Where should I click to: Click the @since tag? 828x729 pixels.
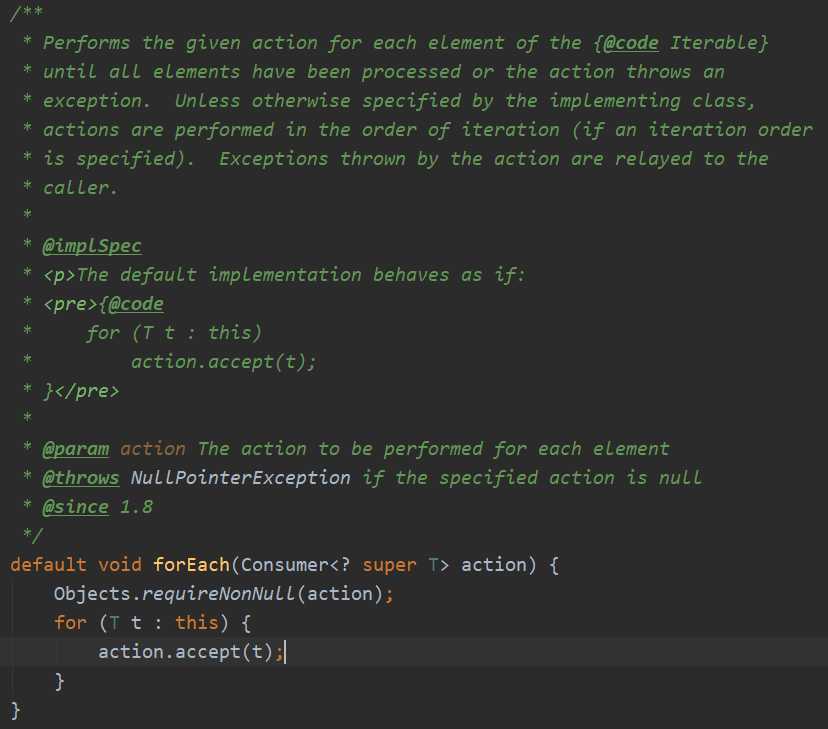pyautogui.click(x=76, y=507)
